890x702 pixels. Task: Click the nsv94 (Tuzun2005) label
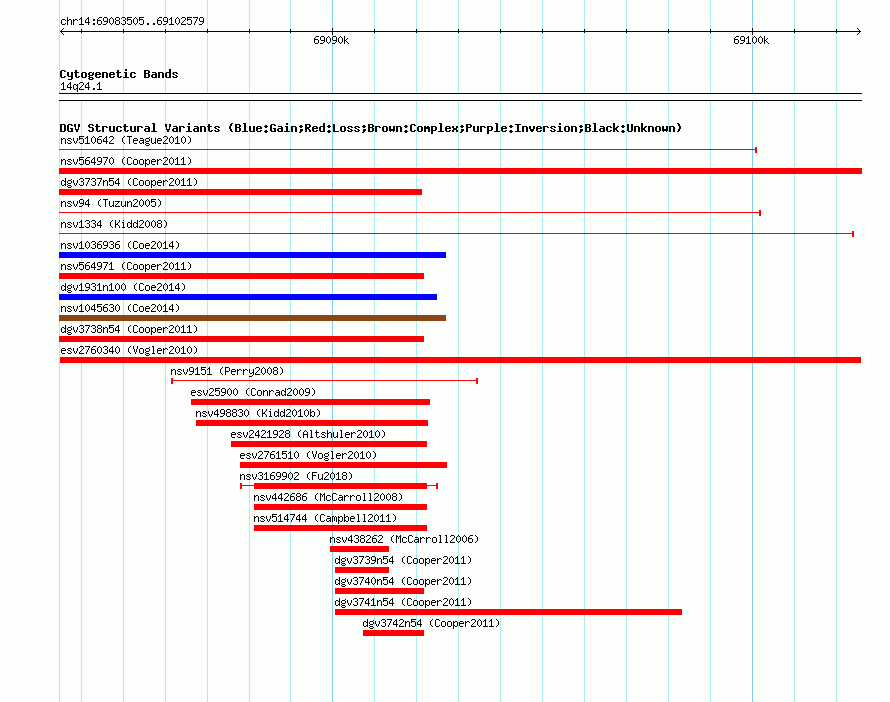point(111,203)
